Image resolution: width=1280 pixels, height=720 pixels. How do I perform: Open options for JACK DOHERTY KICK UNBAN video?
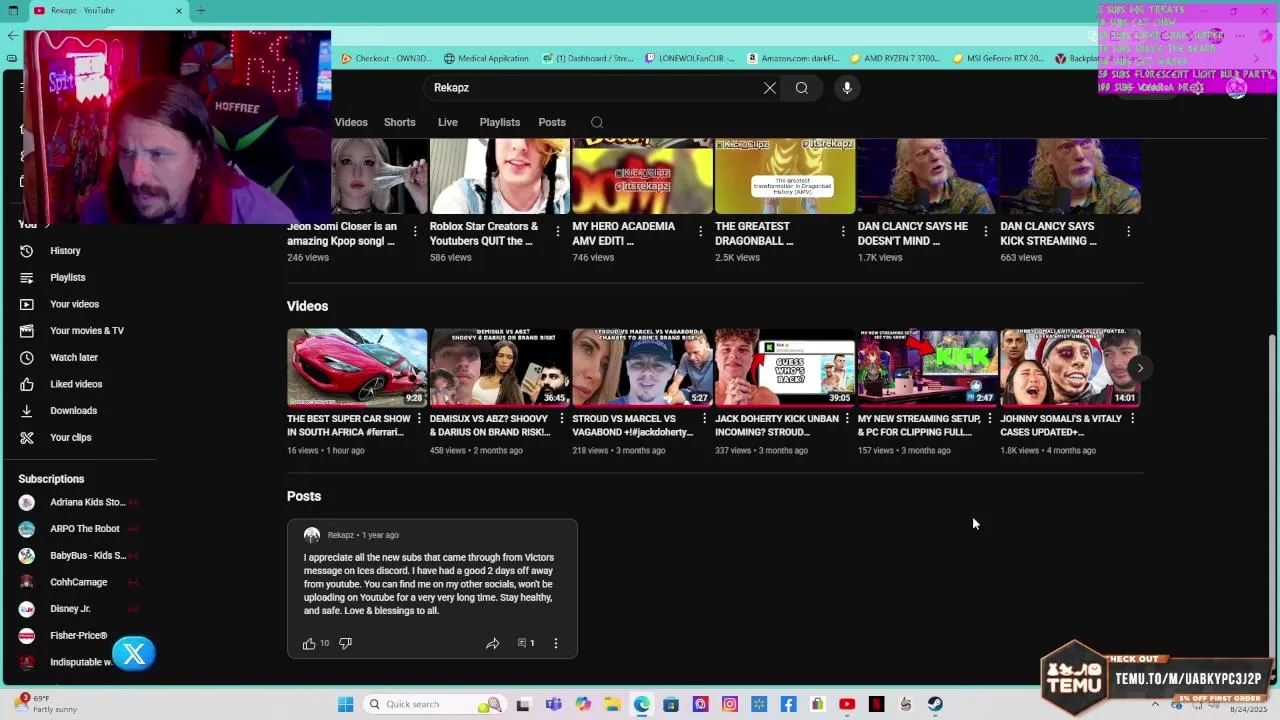(x=847, y=419)
